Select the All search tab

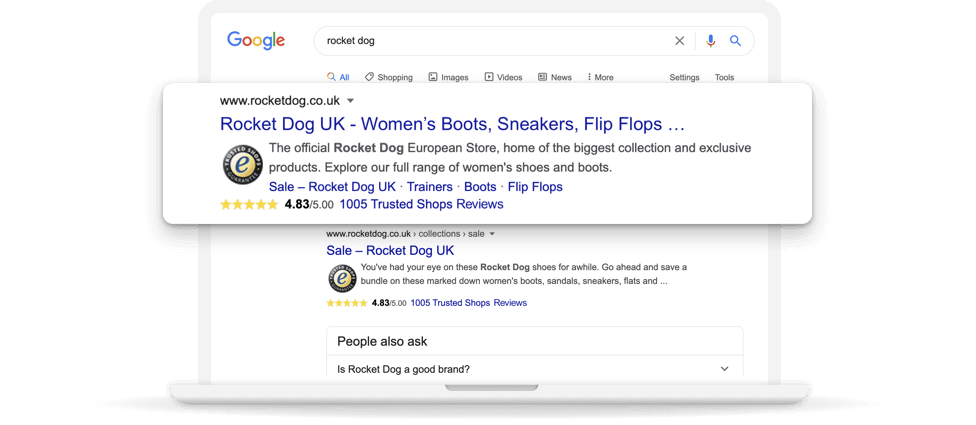(x=338, y=77)
